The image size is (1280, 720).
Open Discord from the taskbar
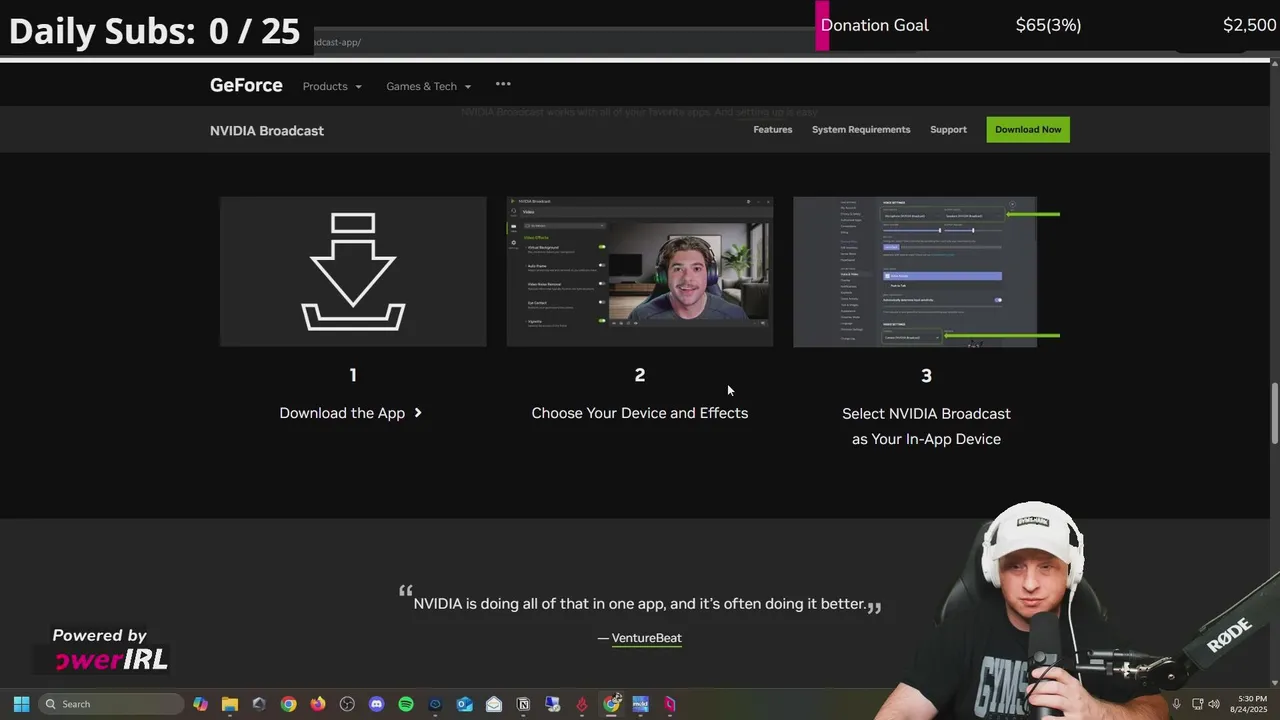tap(376, 704)
